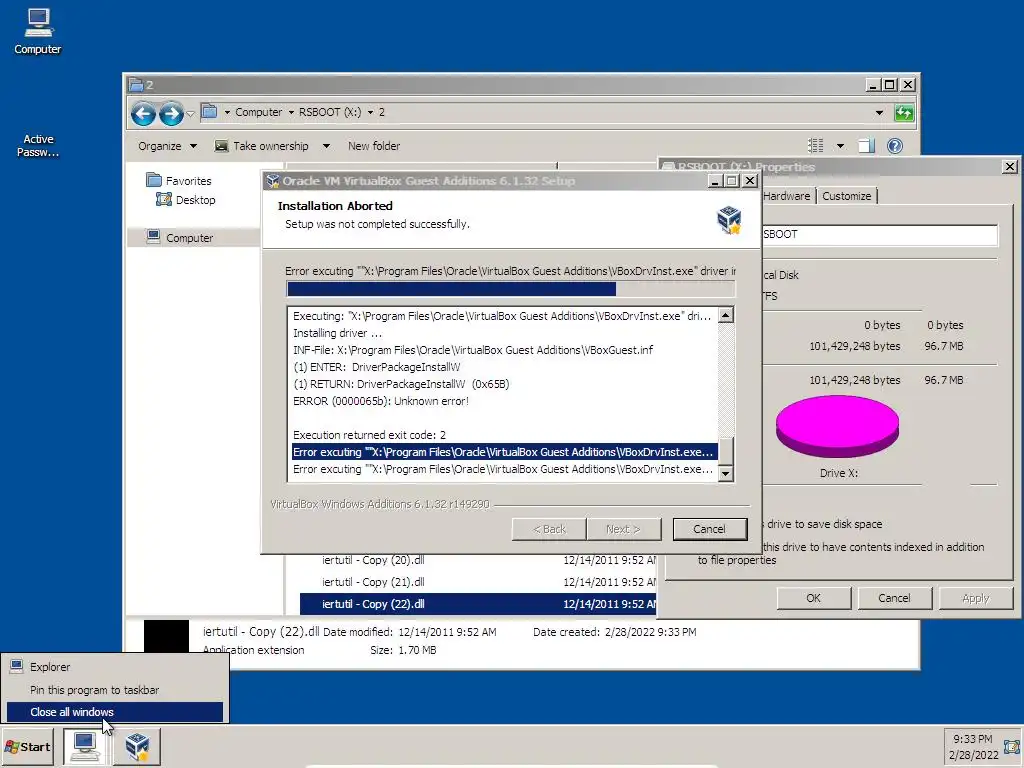Viewport: 1024px width, 768px height.
Task: Select highlighted 'Error excuting' log line
Action: tap(504, 452)
